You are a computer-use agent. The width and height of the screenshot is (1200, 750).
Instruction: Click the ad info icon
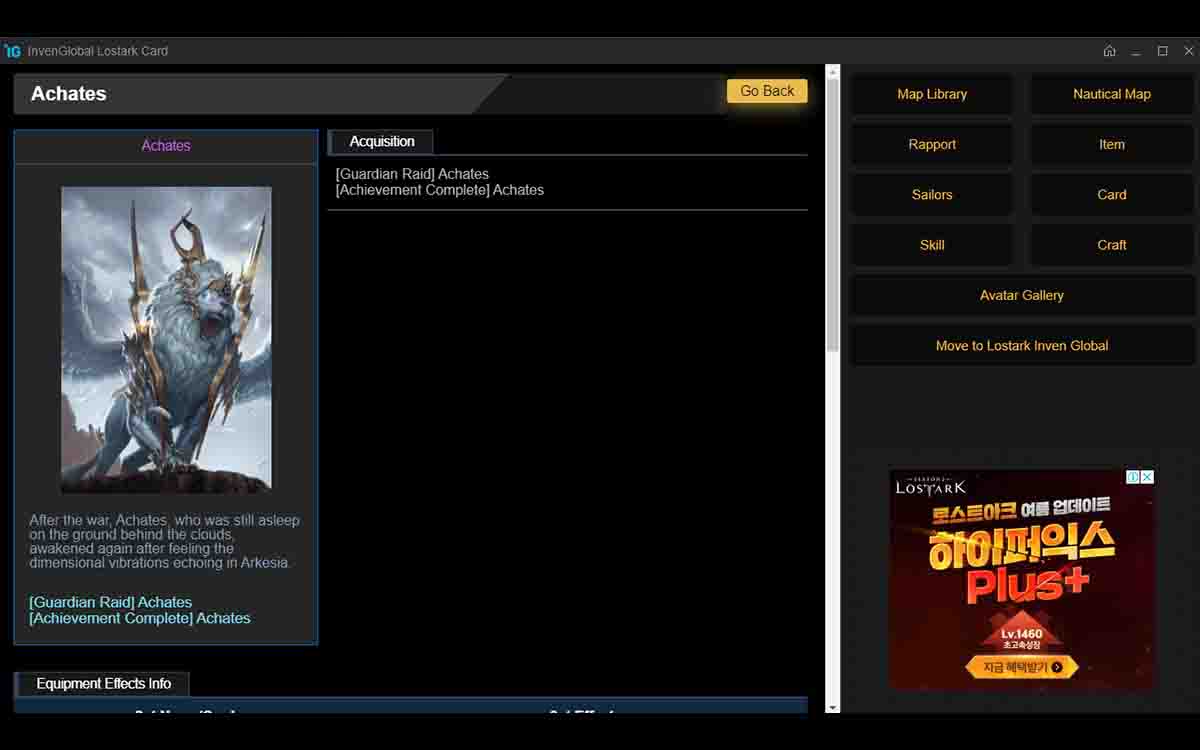click(1133, 477)
